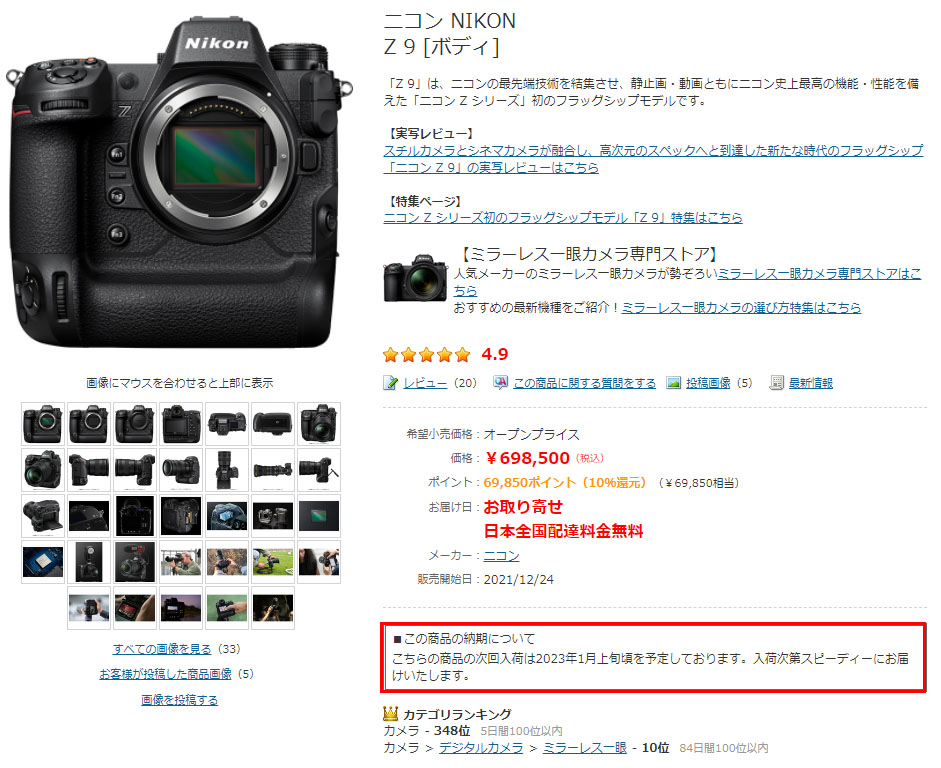Click the review pencil icon
This screenshot has height=768, width=941.
click(x=390, y=383)
